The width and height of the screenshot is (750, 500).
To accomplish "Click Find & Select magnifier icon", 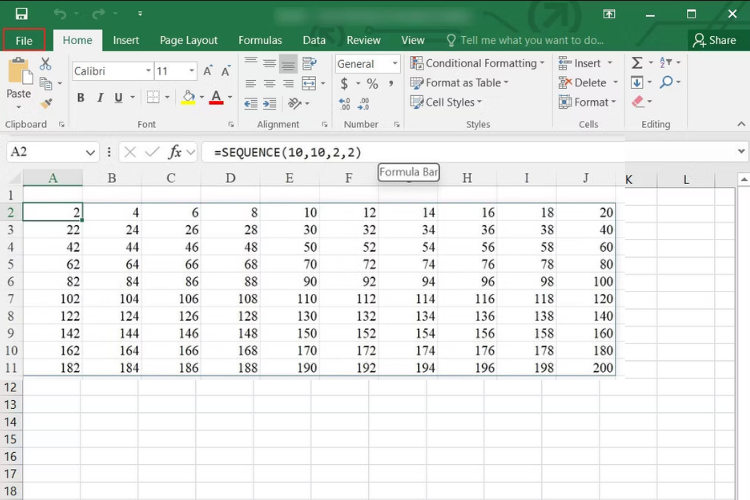I will [666, 82].
